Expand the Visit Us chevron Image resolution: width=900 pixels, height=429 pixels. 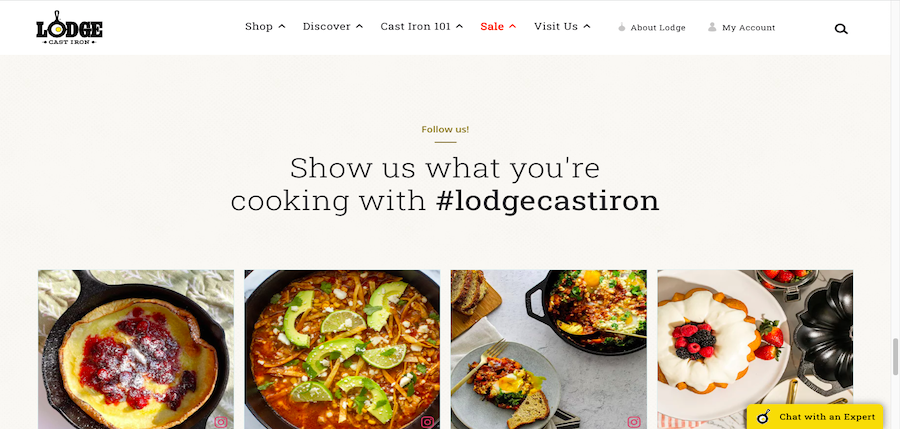[x=587, y=26]
